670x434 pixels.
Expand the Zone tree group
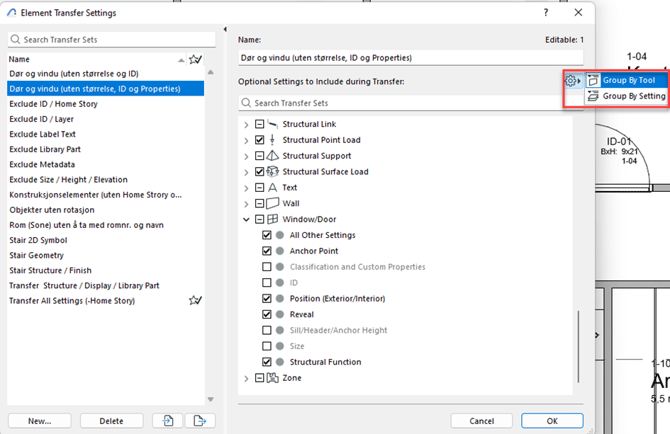(x=247, y=378)
